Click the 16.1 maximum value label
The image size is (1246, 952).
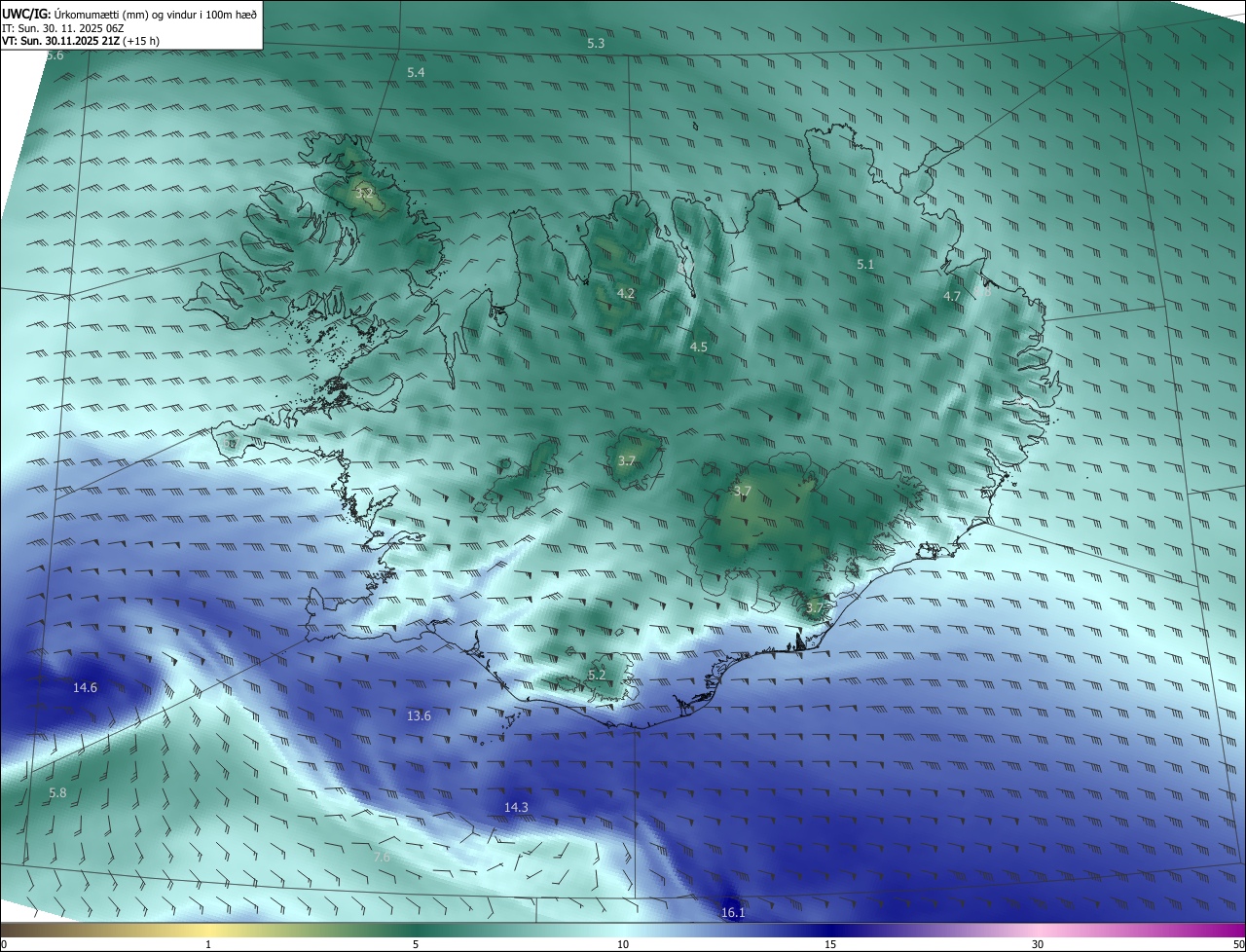coord(733,912)
